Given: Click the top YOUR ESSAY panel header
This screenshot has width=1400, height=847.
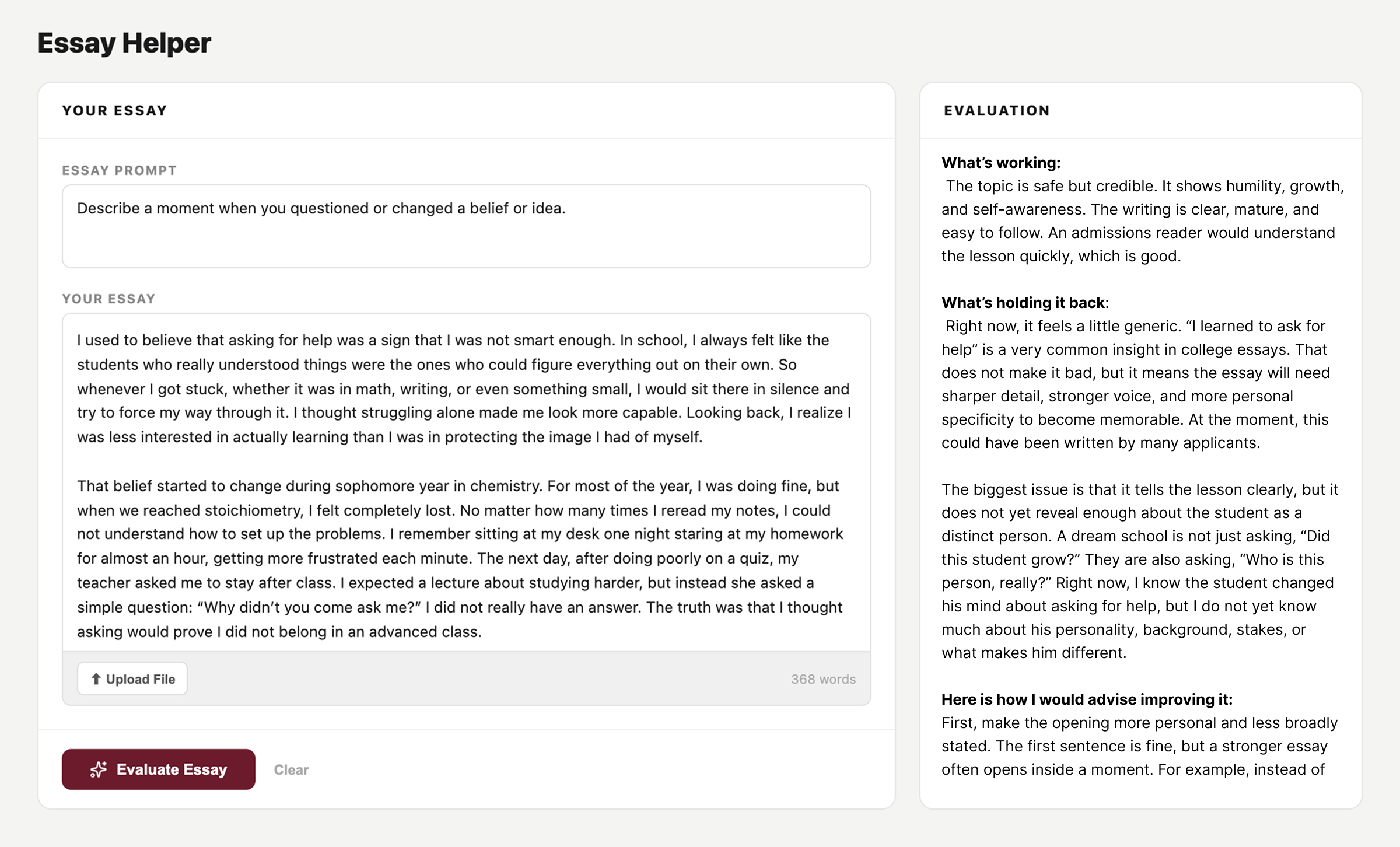Looking at the screenshot, I should point(114,111).
